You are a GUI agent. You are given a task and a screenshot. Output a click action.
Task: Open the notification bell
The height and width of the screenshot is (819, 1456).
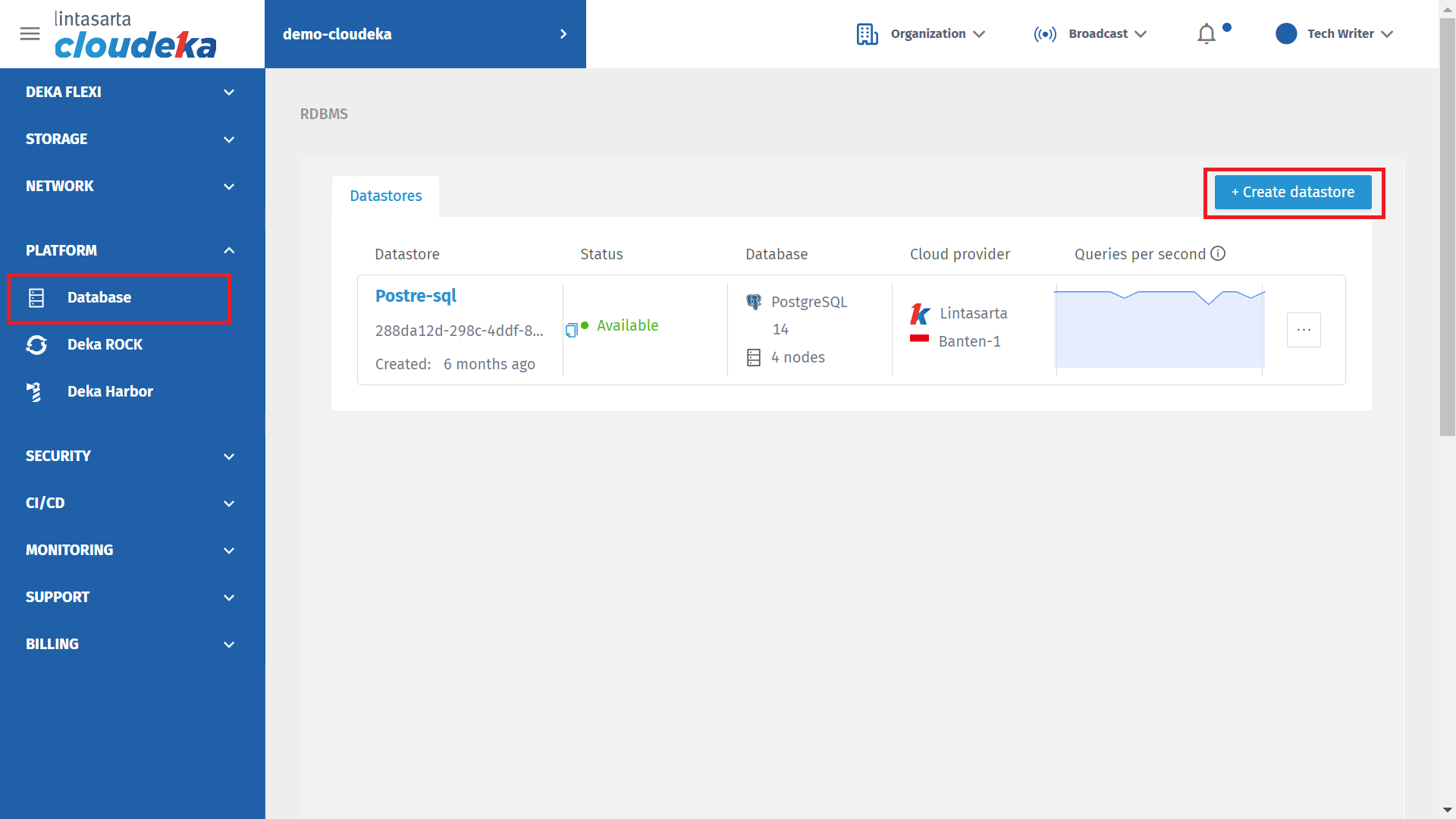coord(1207,34)
